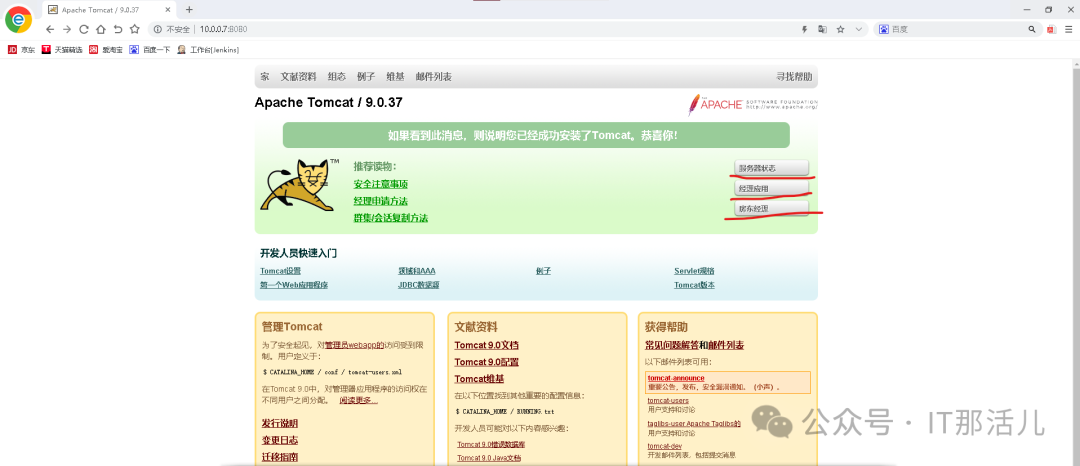Image resolution: width=1080 pixels, height=466 pixels.
Task: Click the star icon beside the home button
Action: pos(134,30)
